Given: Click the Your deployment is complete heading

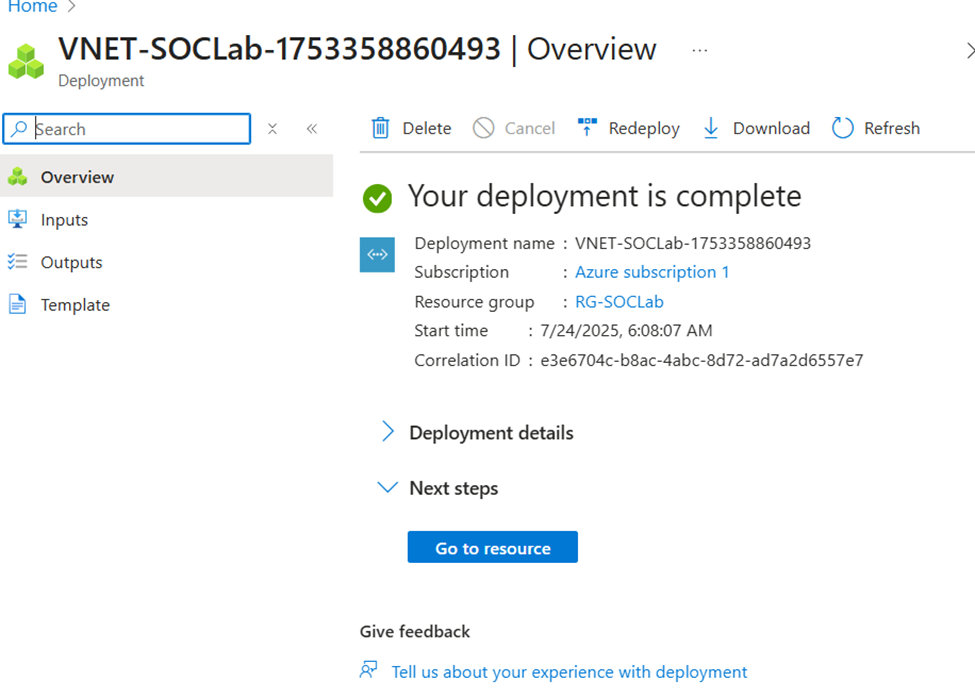Looking at the screenshot, I should coord(604,196).
